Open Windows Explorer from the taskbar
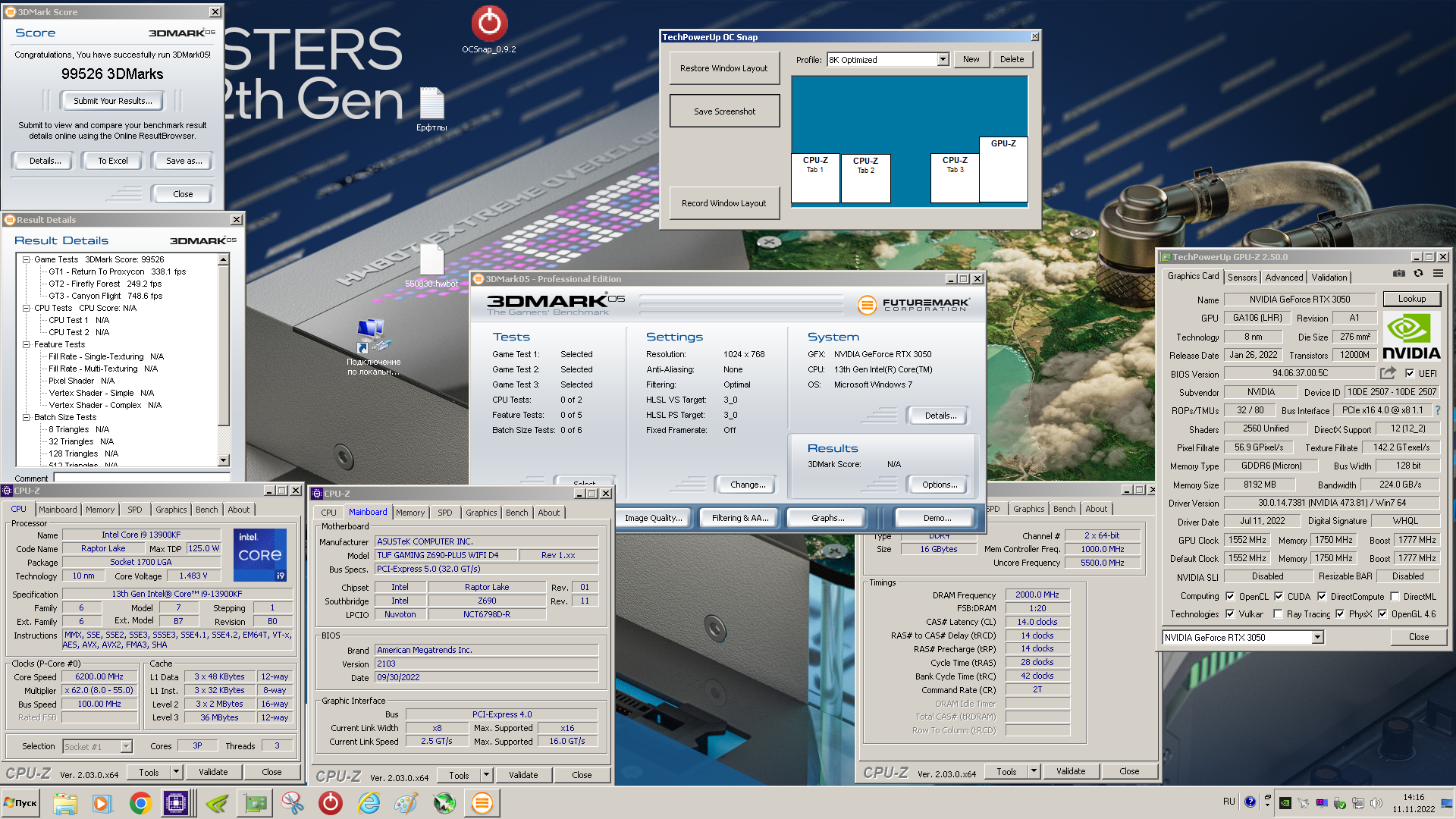The image size is (1456, 819). click(x=65, y=803)
